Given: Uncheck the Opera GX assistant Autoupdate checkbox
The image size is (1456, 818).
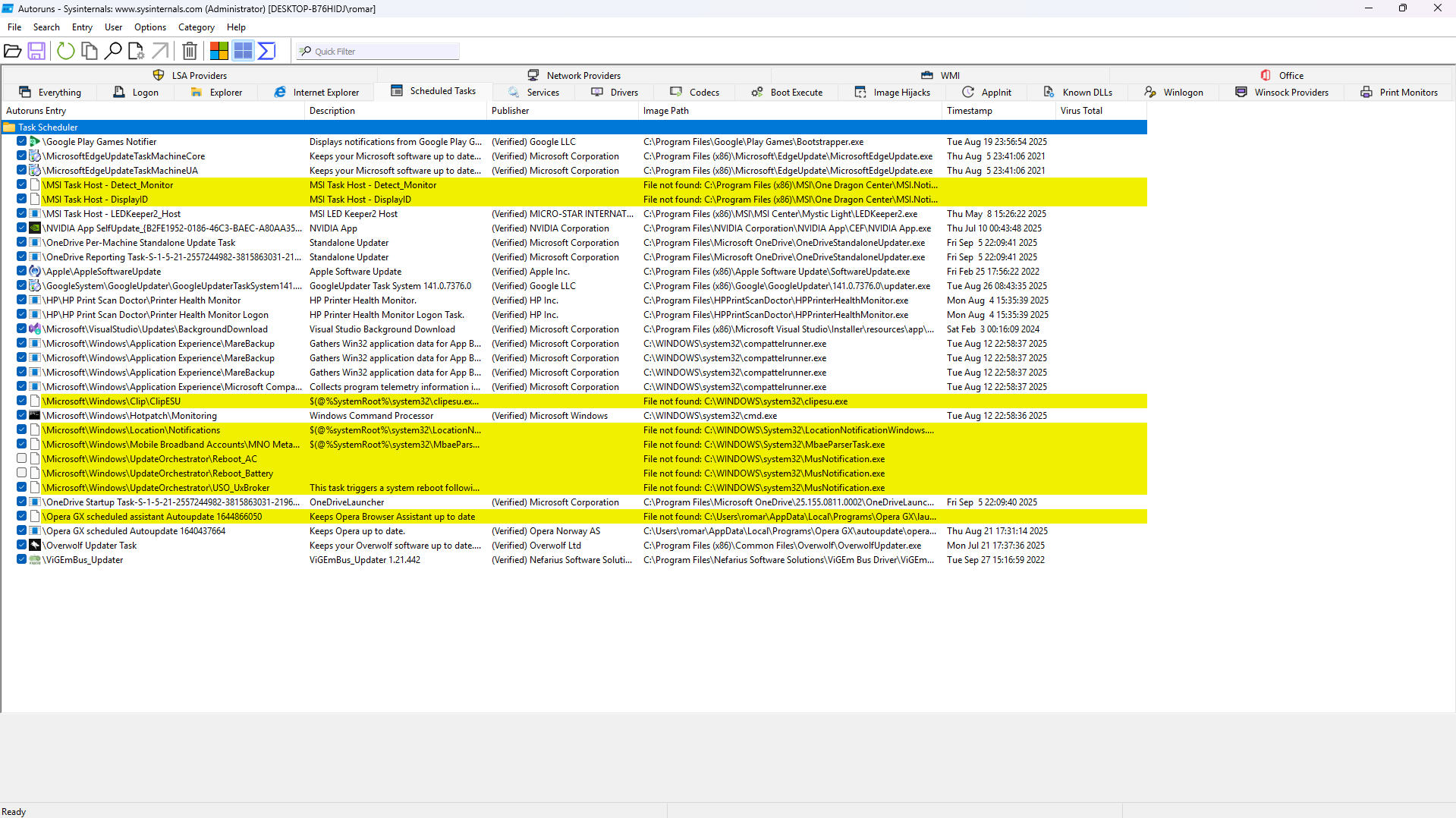Looking at the screenshot, I should pos(22,517).
